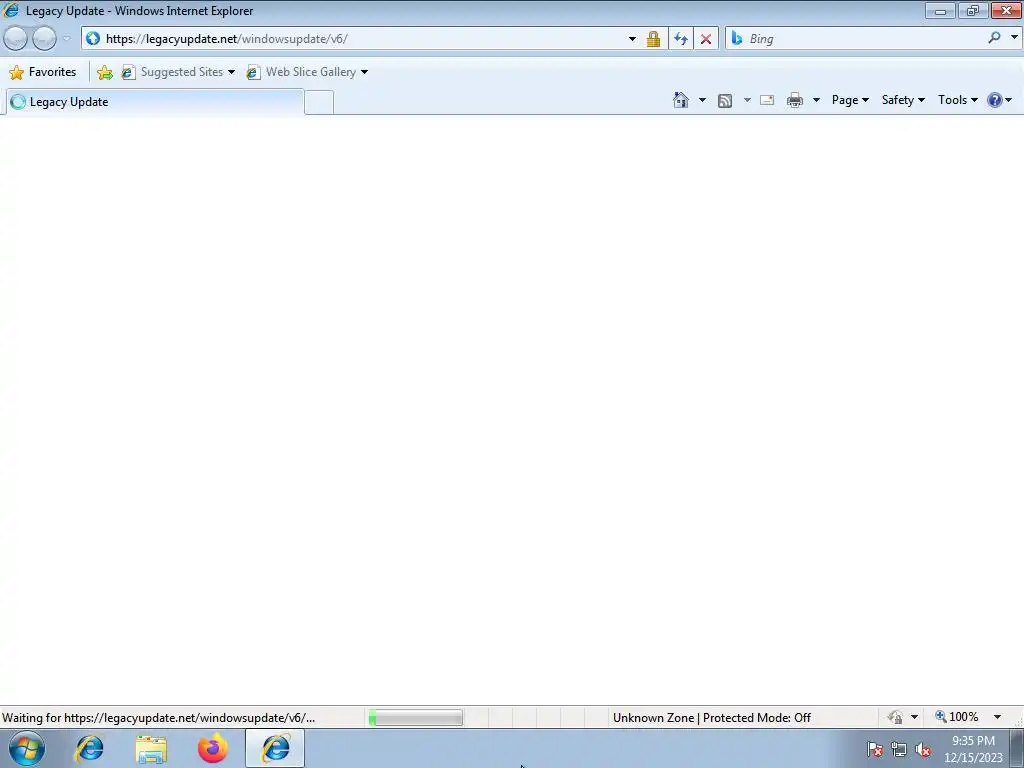Open the Favorites center
The height and width of the screenshot is (768, 1024).
tap(43, 72)
